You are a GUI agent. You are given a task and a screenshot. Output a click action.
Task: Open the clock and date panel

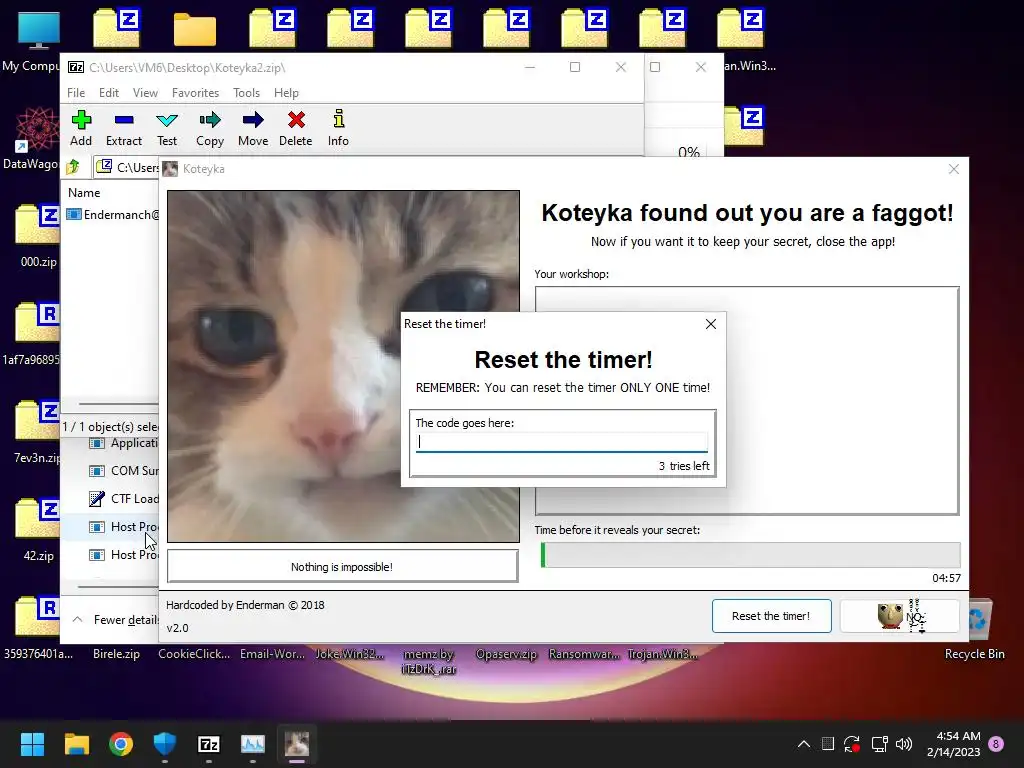coord(953,744)
